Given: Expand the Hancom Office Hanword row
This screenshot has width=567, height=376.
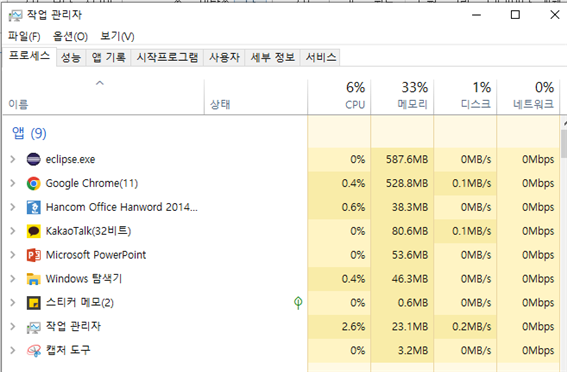Looking at the screenshot, I should pyautogui.click(x=13, y=207).
